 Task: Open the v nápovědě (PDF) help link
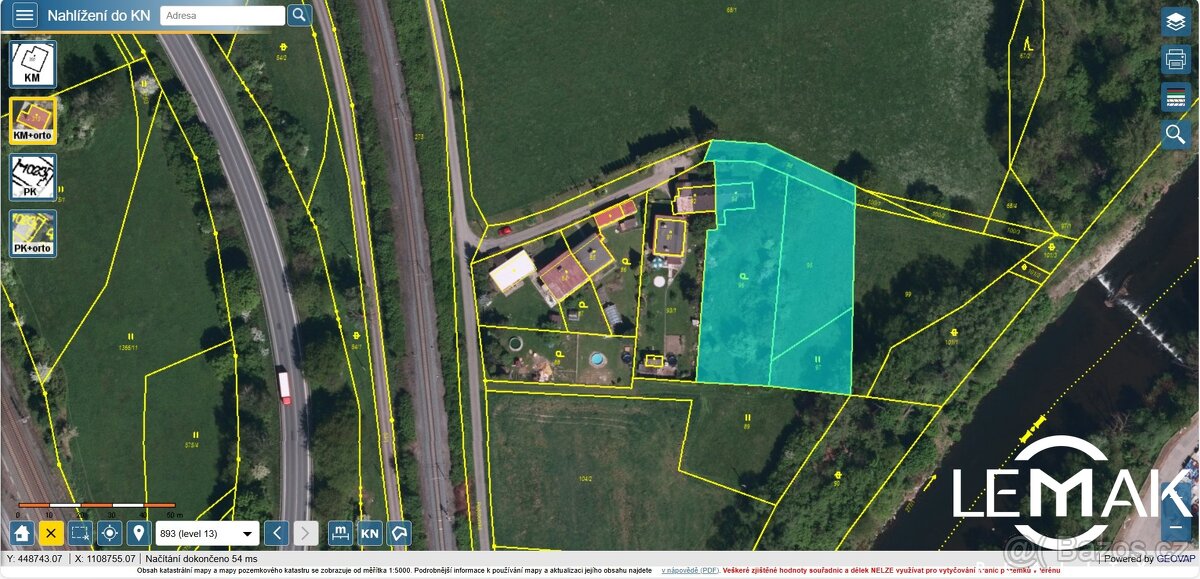[x=690, y=570]
